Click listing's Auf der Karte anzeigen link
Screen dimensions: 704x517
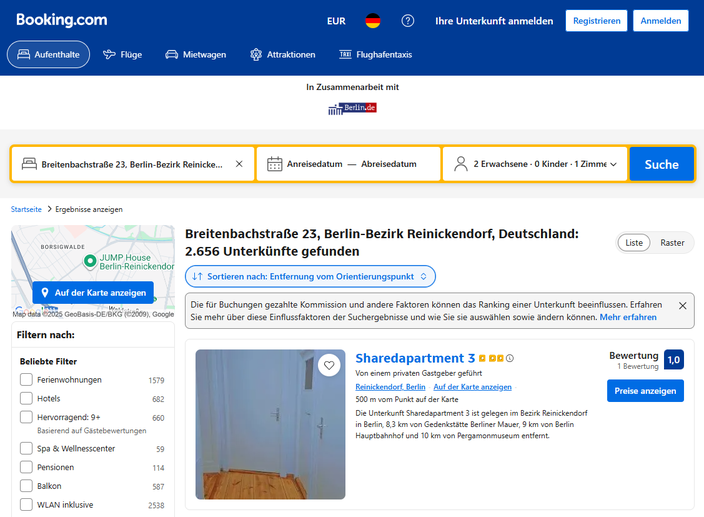pos(472,387)
